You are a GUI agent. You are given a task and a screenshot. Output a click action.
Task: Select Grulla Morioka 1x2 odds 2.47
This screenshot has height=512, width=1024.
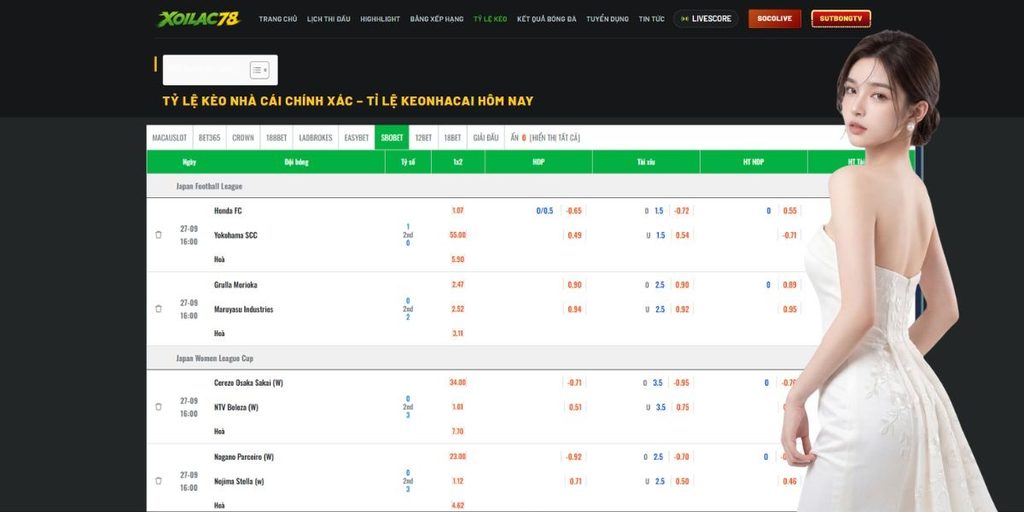(x=458, y=284)
